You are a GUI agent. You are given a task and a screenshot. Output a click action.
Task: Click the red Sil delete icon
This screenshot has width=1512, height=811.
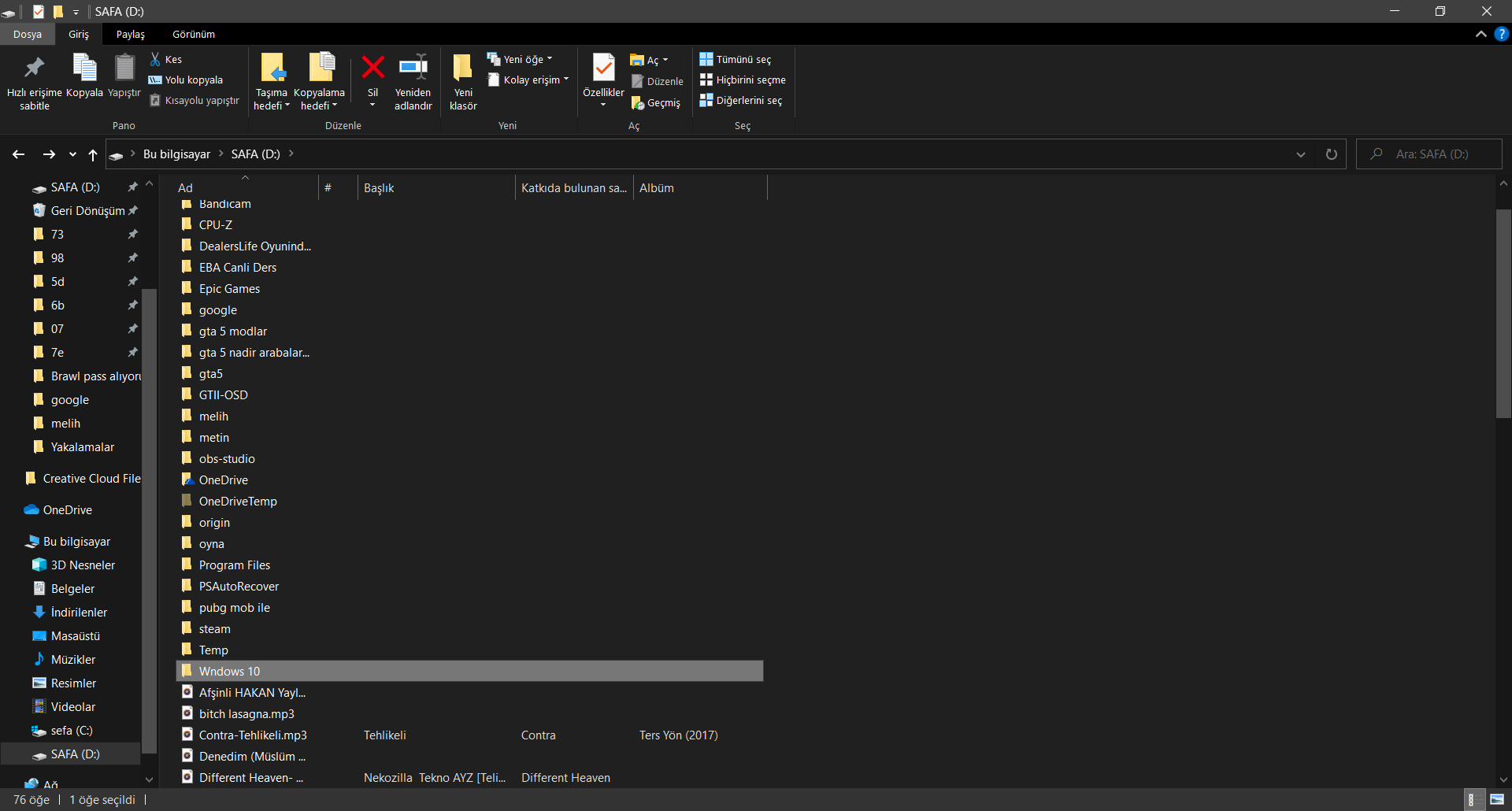(x=372, y=68)
